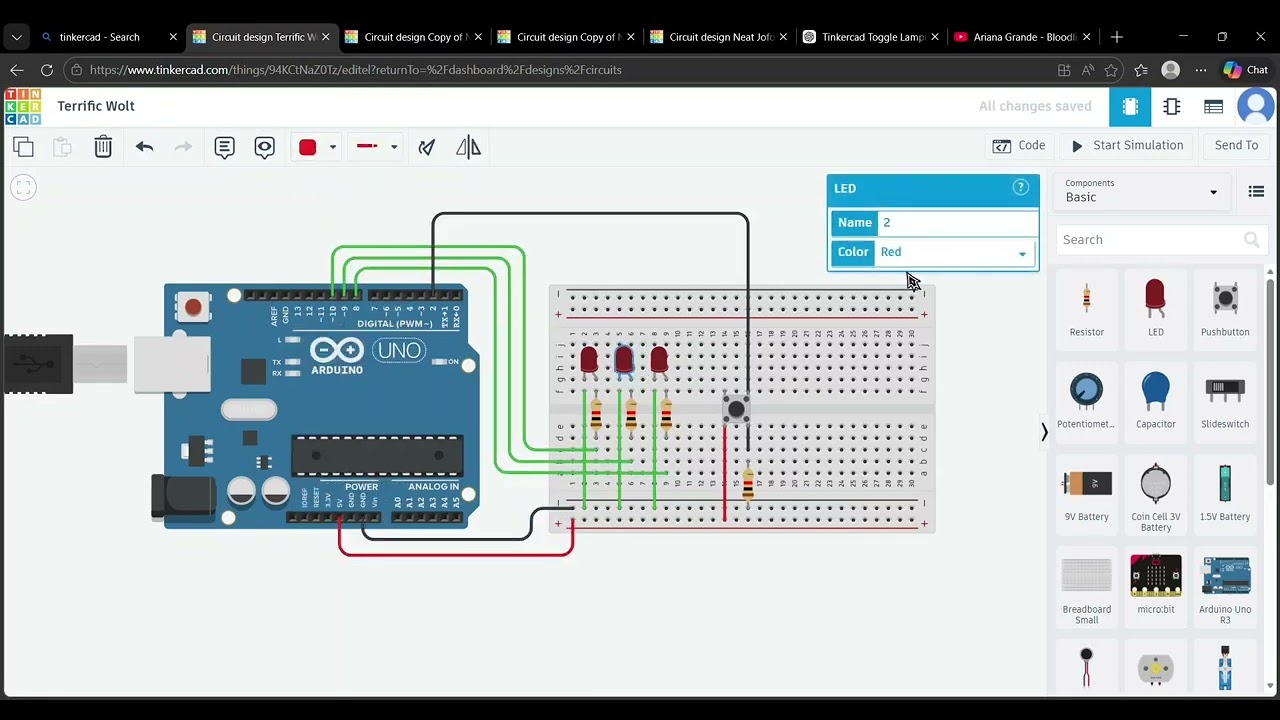The width and height of the screenshot is (1280, 720).
Task: Select the middle LED on the breadboard
Action: click(624, 361)
